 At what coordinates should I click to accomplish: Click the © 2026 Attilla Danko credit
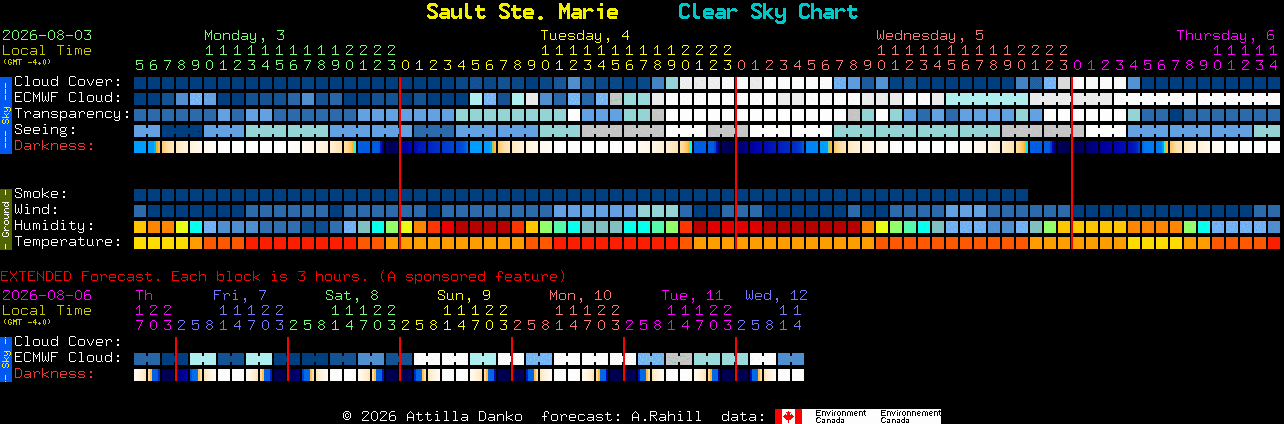tap(435, 416)
